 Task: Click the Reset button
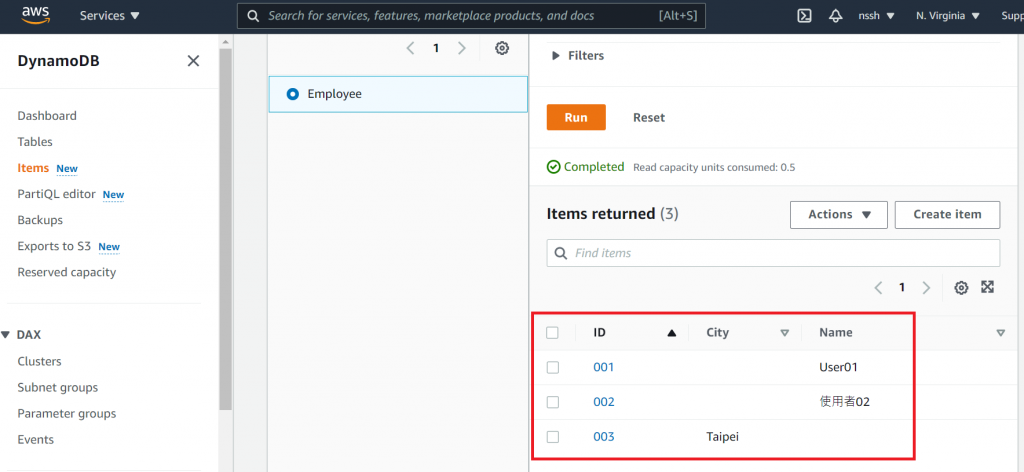click(x=648, y=118)
